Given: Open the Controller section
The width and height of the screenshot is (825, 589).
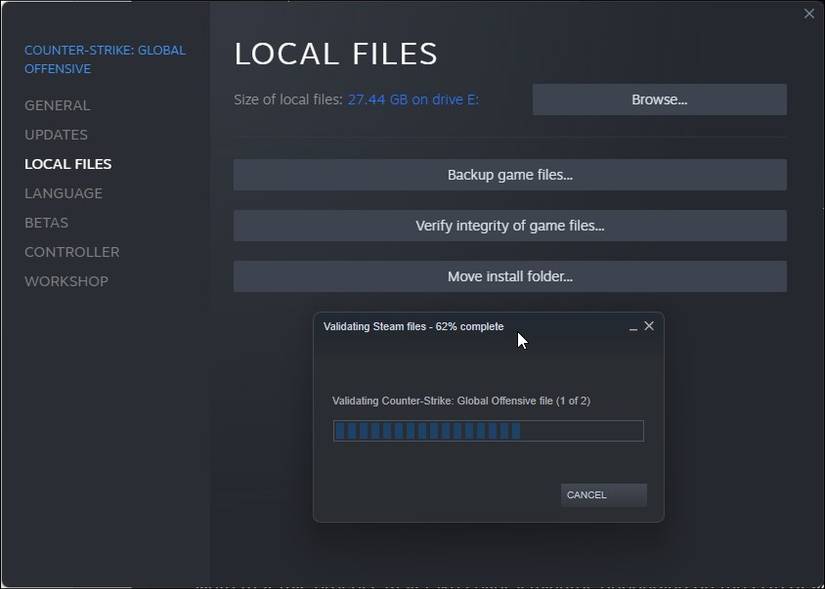Looking at the screenshot, I should tap(72, 252).
